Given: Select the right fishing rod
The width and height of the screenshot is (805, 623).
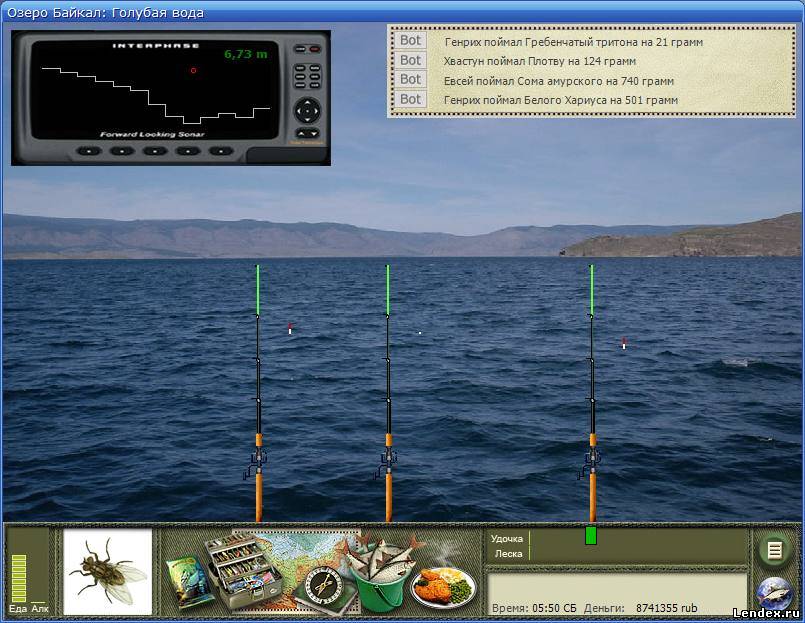Looking at the screenshot, I should [592, 420].
